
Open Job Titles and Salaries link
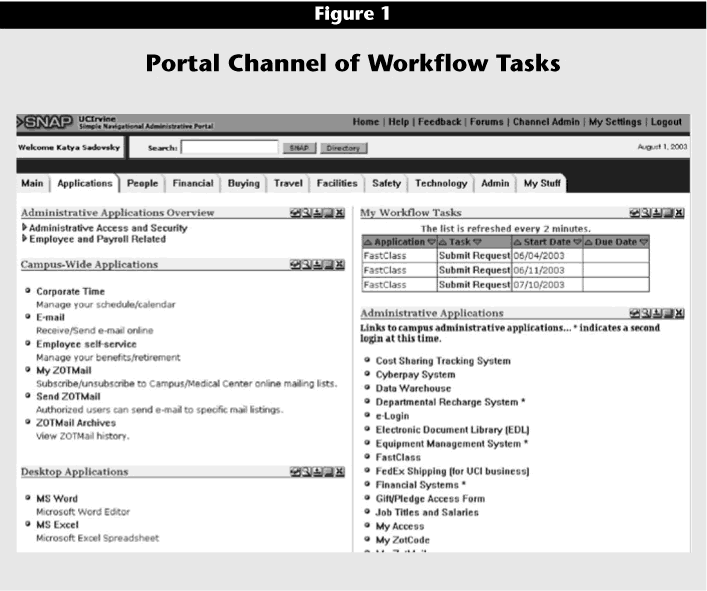pyautogui.click(x=427, y=513)
